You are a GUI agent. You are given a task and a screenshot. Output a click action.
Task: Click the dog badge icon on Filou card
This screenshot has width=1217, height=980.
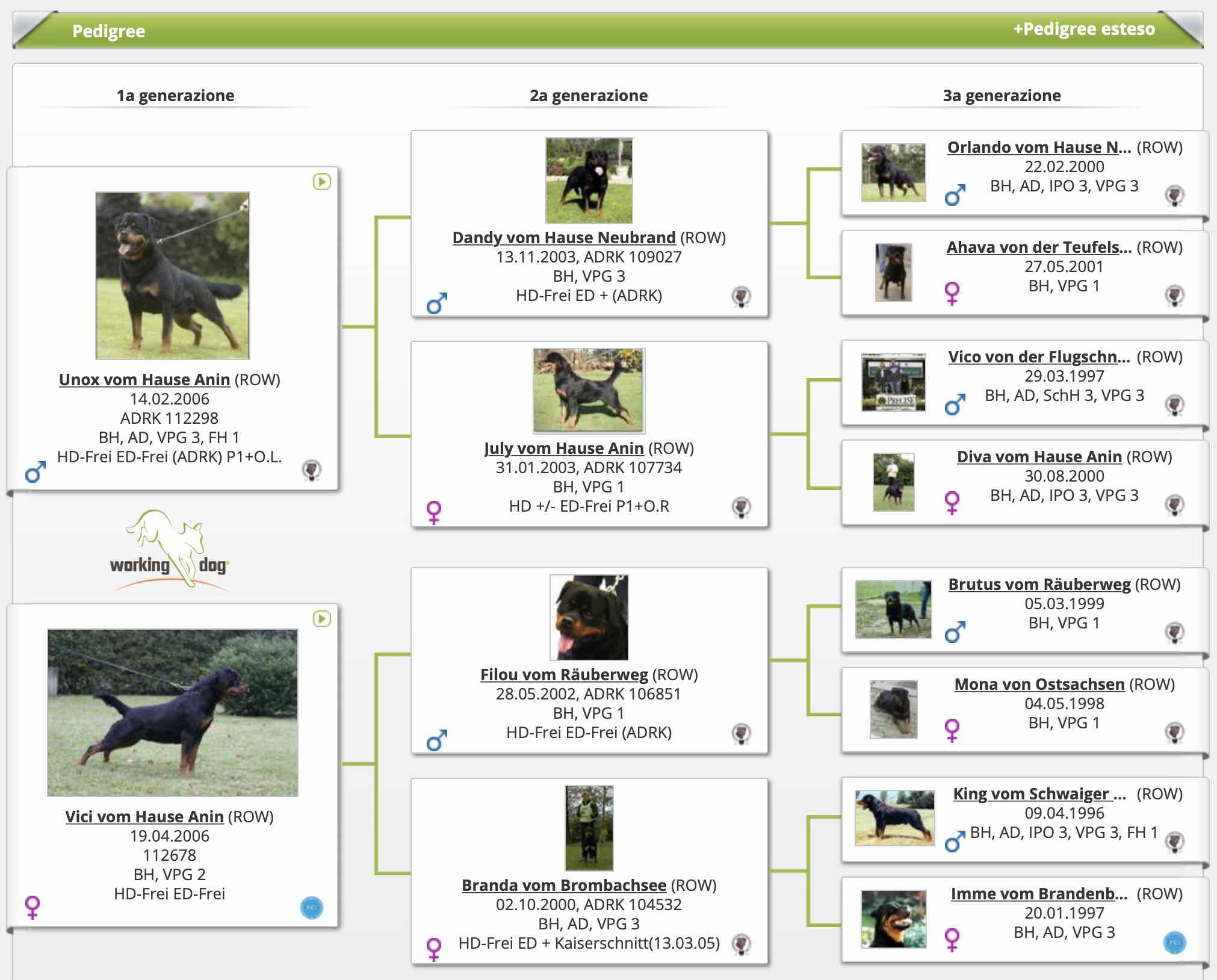(x=742, y=734)
